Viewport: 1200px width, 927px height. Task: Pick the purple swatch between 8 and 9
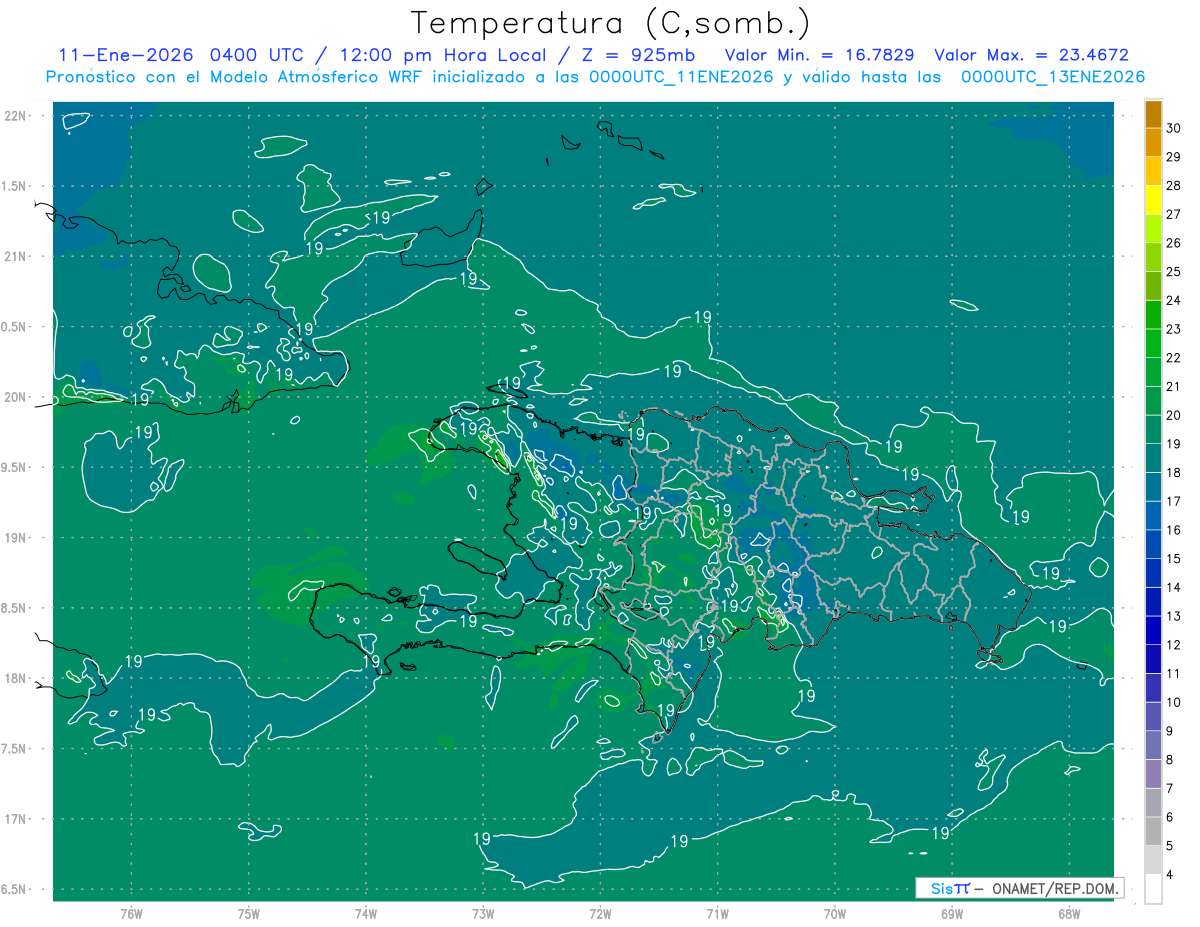(1153, 745)
